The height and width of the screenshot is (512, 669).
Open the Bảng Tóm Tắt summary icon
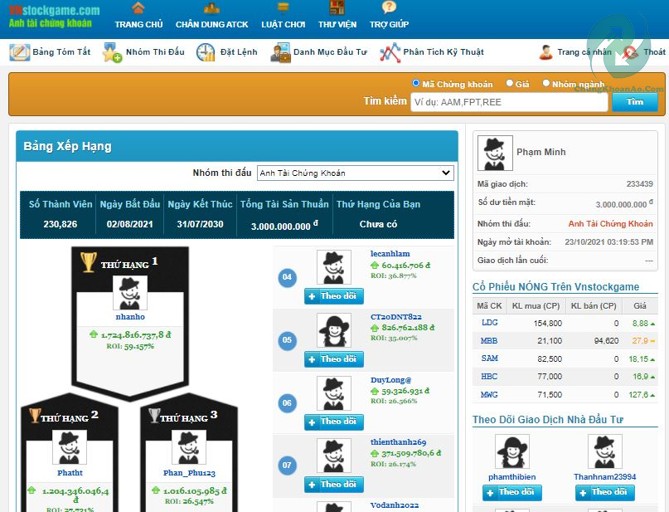[x=19, y=53]
